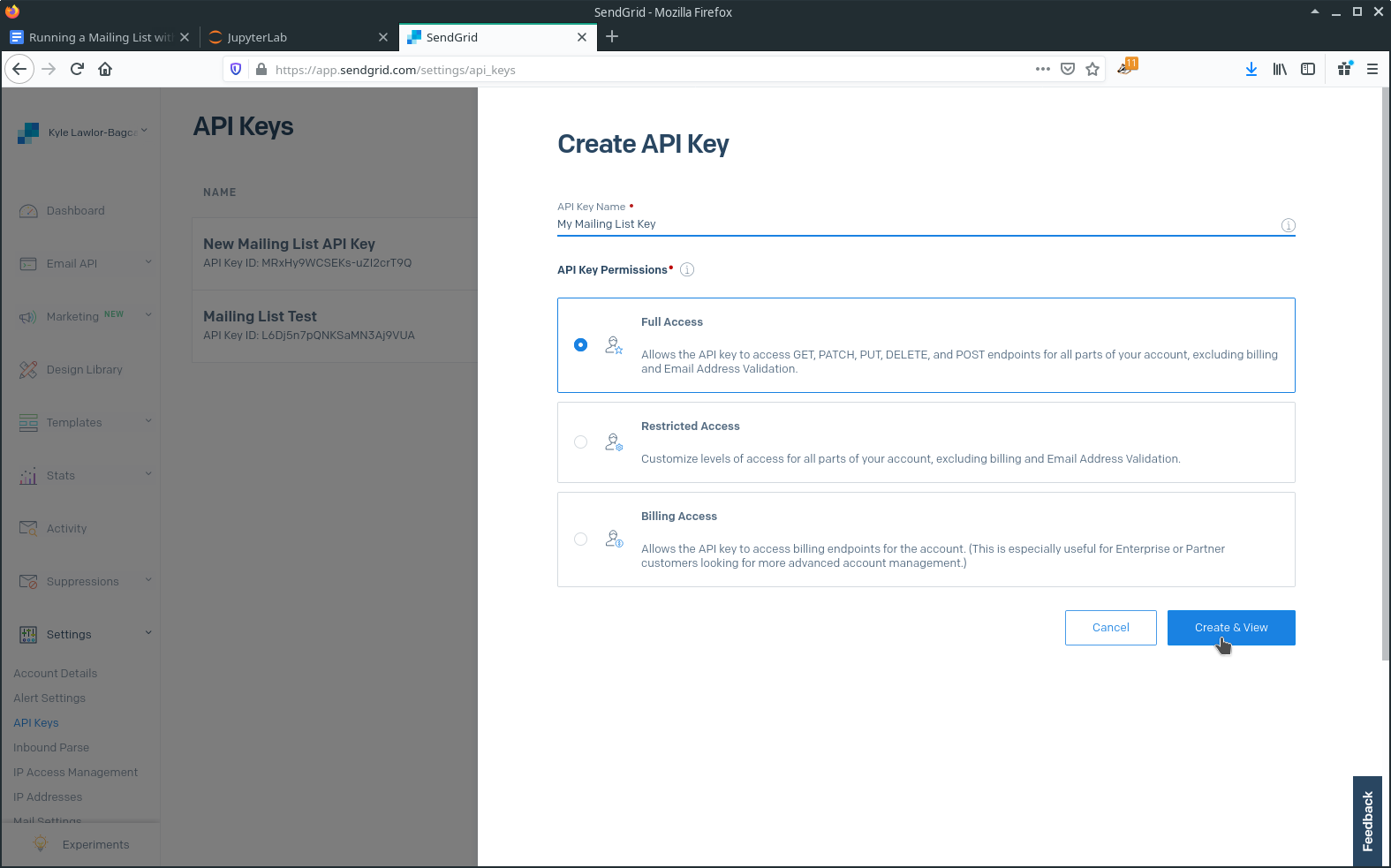Click the SendGrid logo in sidebar
Image resolution: width=1391 pixels, height=868 pixels.
[28, 133]
